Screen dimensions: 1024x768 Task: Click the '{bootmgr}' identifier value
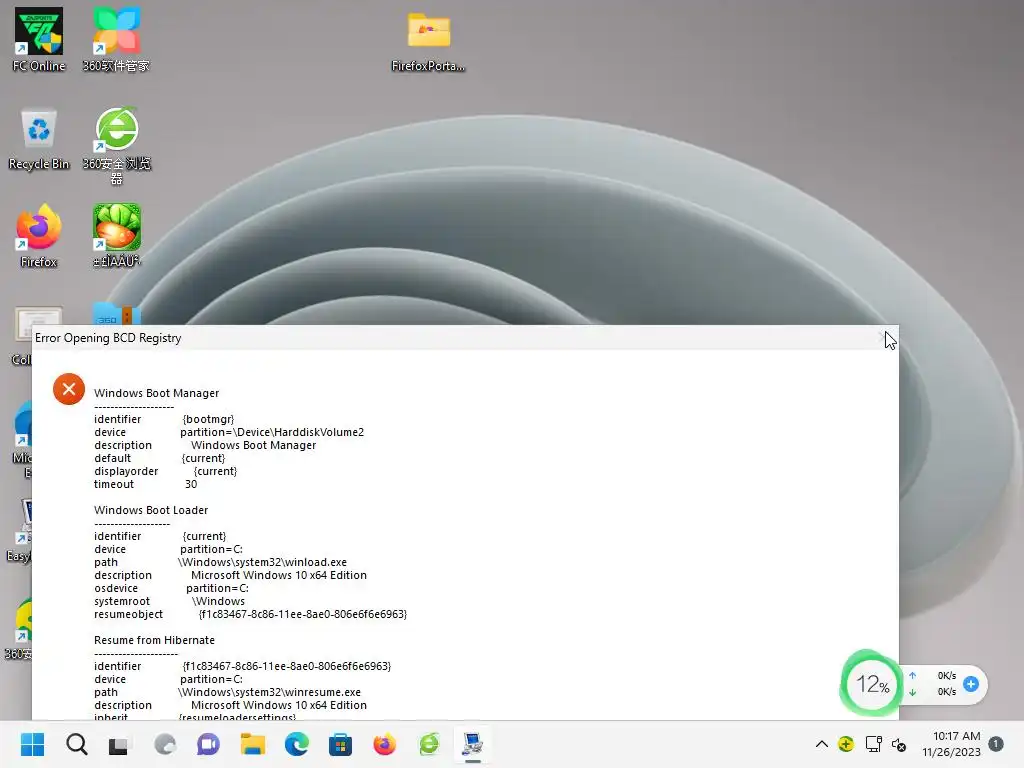[x=208, y=419]
